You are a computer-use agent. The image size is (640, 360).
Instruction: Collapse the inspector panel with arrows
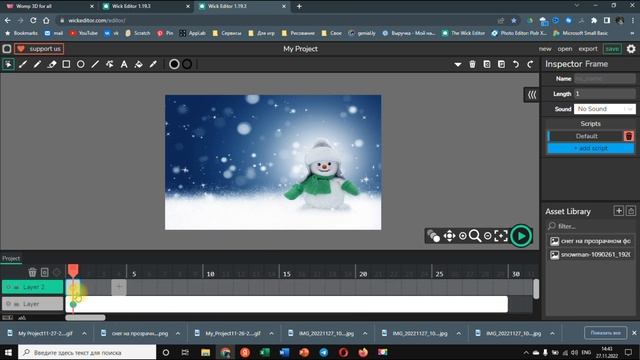point(531,95)
